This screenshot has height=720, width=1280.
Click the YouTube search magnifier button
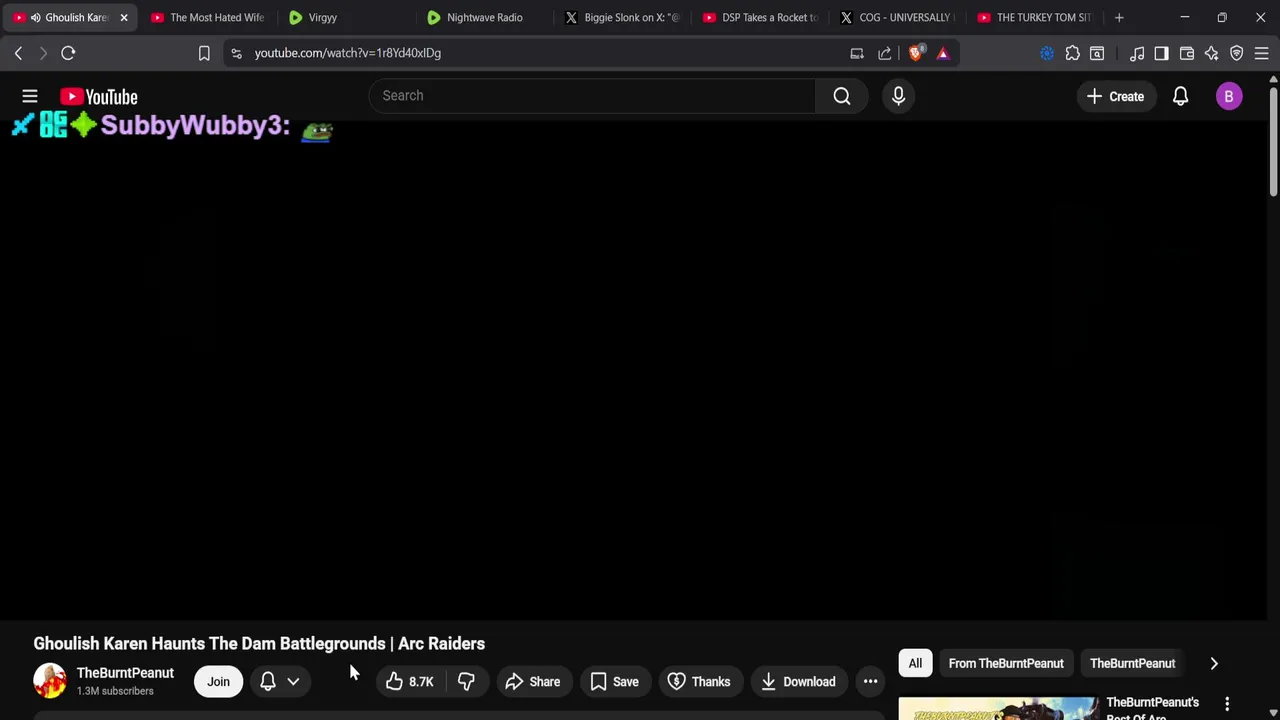click(842, 96)
